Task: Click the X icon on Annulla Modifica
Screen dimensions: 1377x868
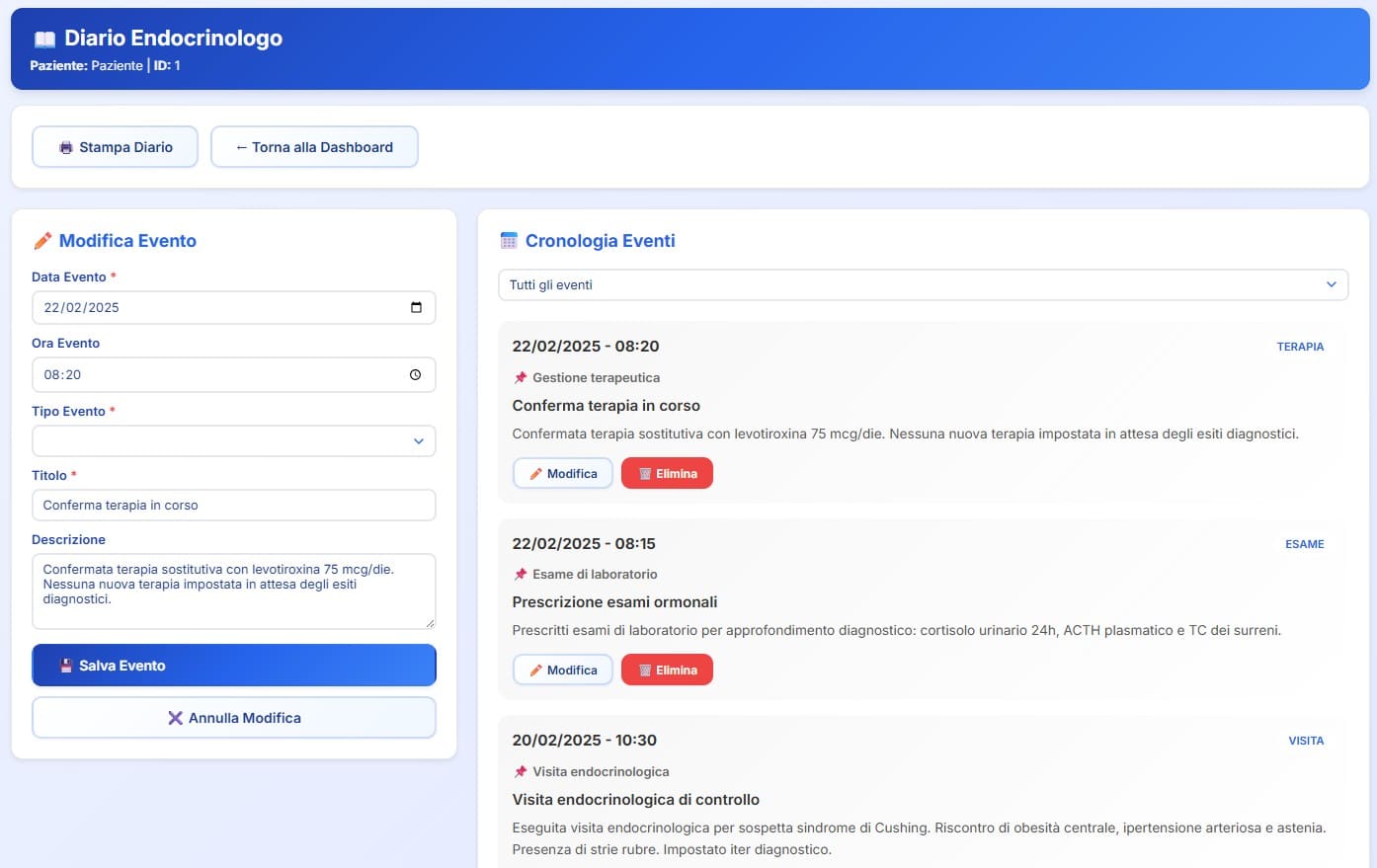Action: click(x=178, y=718)
